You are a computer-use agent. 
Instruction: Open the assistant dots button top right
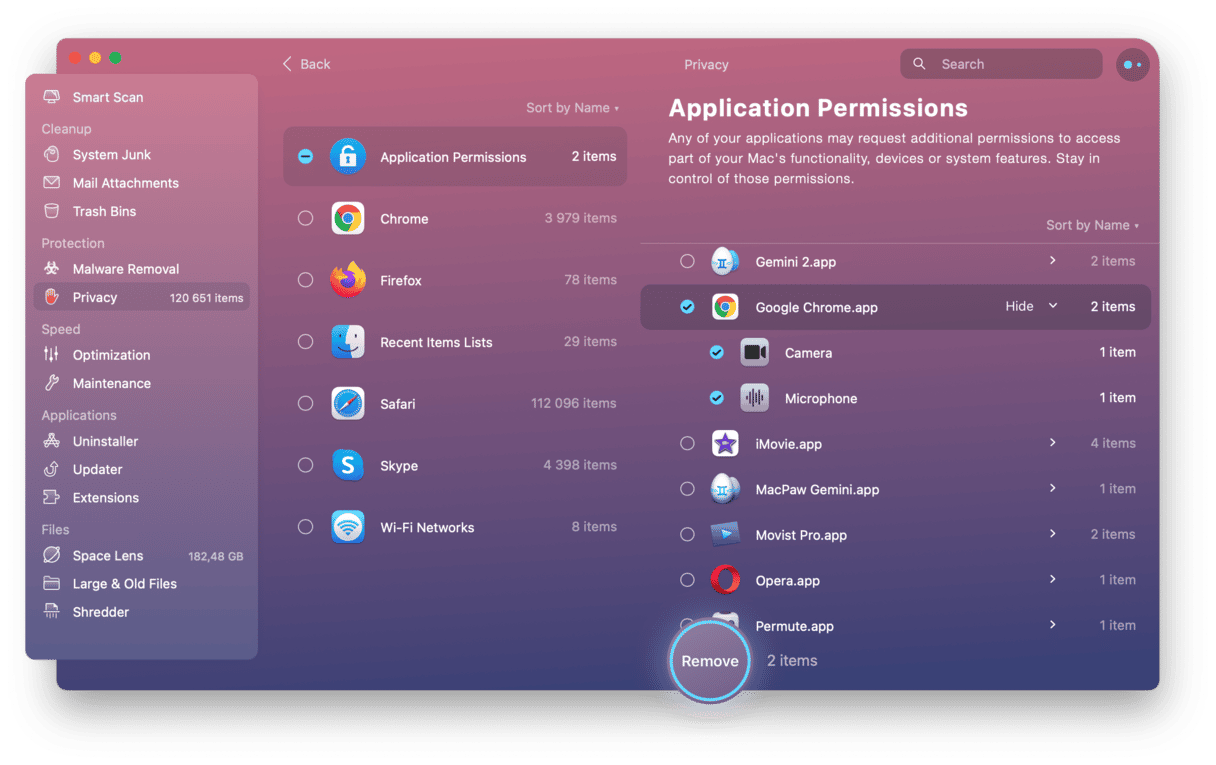pos(1132,64)
